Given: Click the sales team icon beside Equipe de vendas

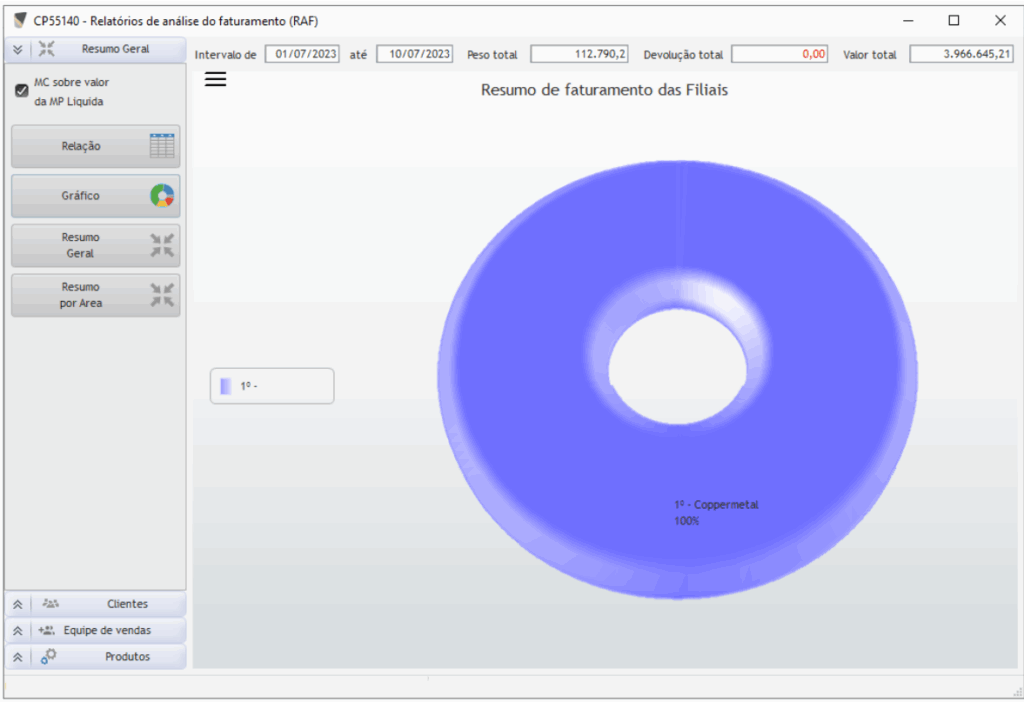Looking at the screenshot, I should [x=47, y=630].
